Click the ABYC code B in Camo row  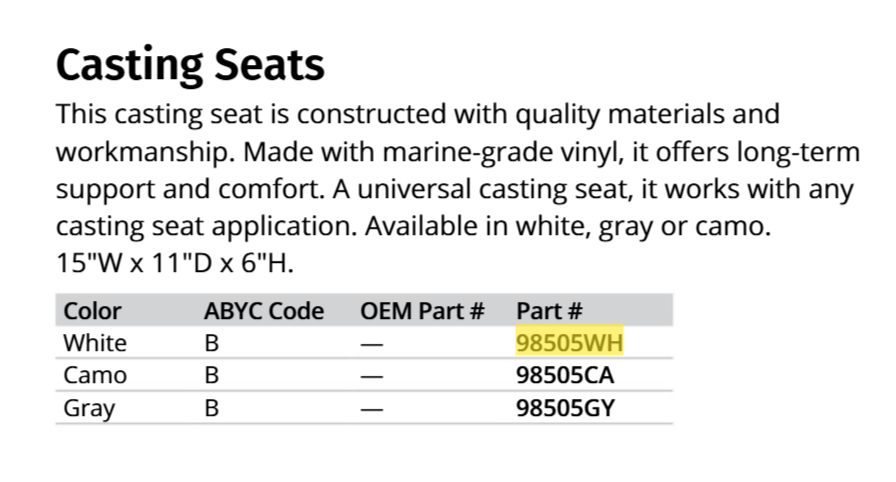point(212,376)
